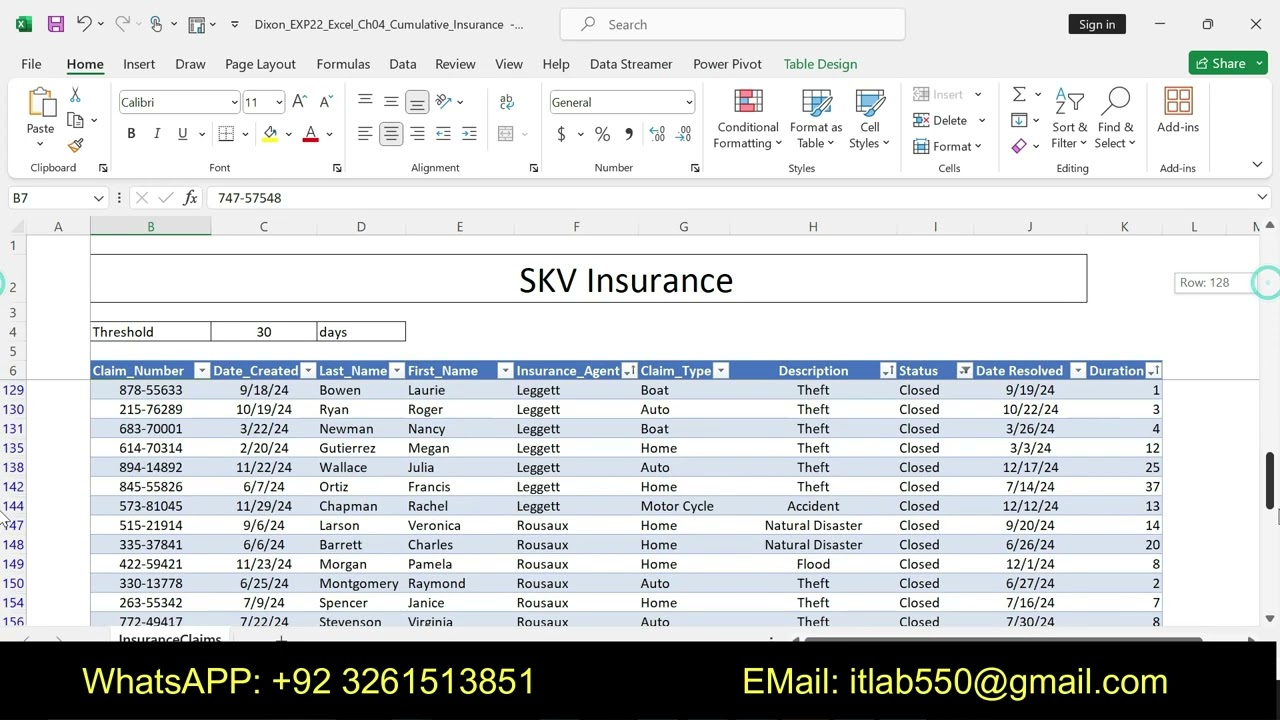Toggle Bold formatting

[x=131, y=134]
